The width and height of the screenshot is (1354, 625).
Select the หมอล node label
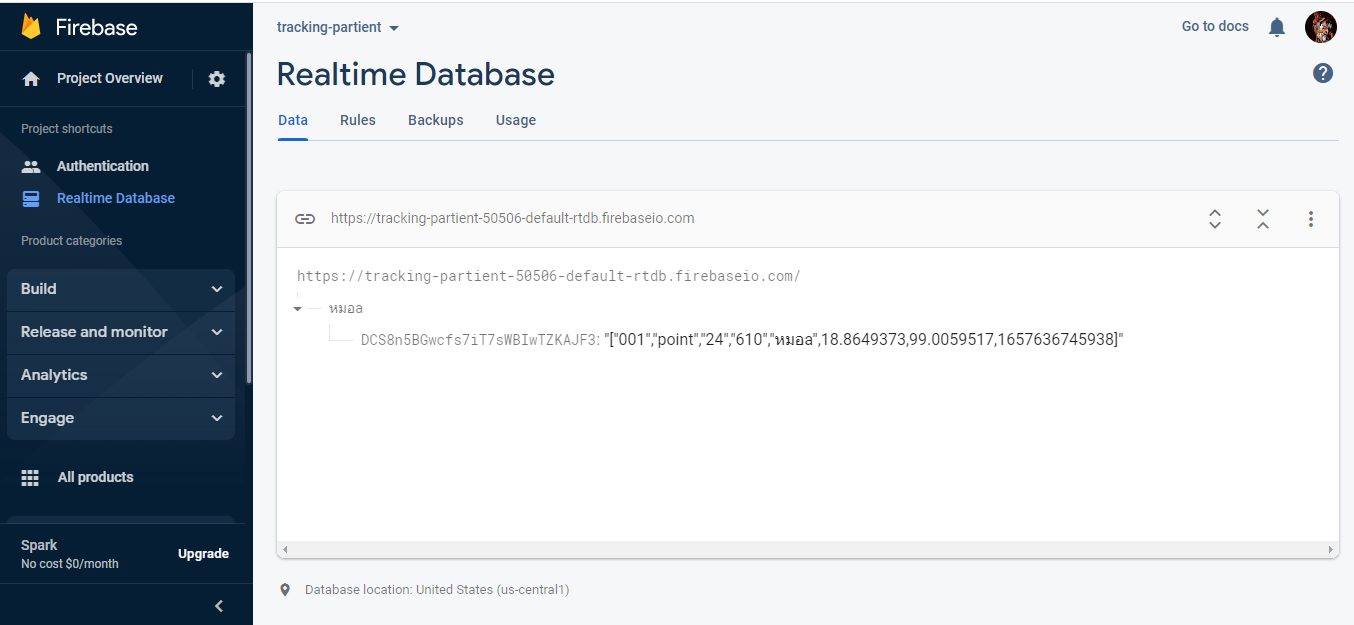click(346, 308)
